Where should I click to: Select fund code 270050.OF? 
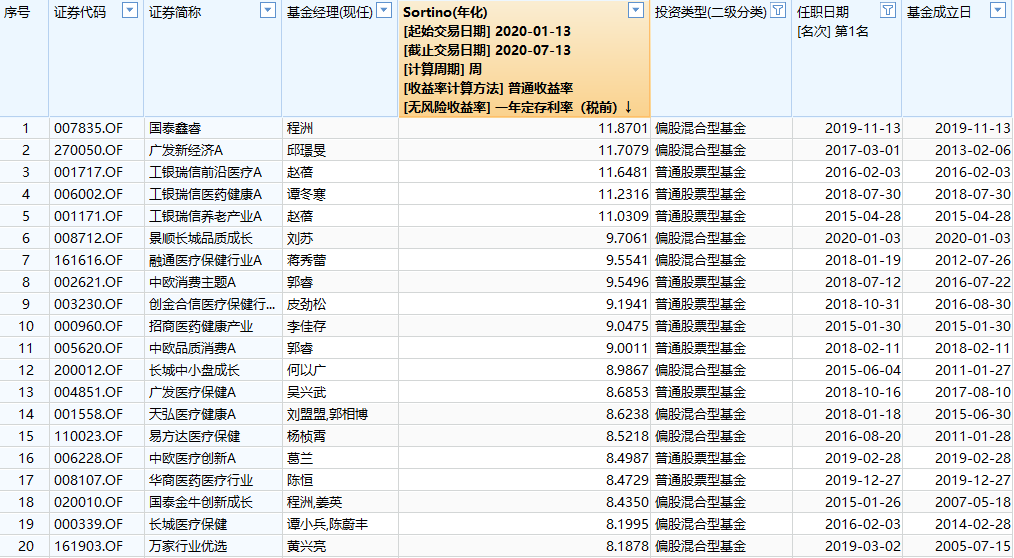tap(89, 150)
